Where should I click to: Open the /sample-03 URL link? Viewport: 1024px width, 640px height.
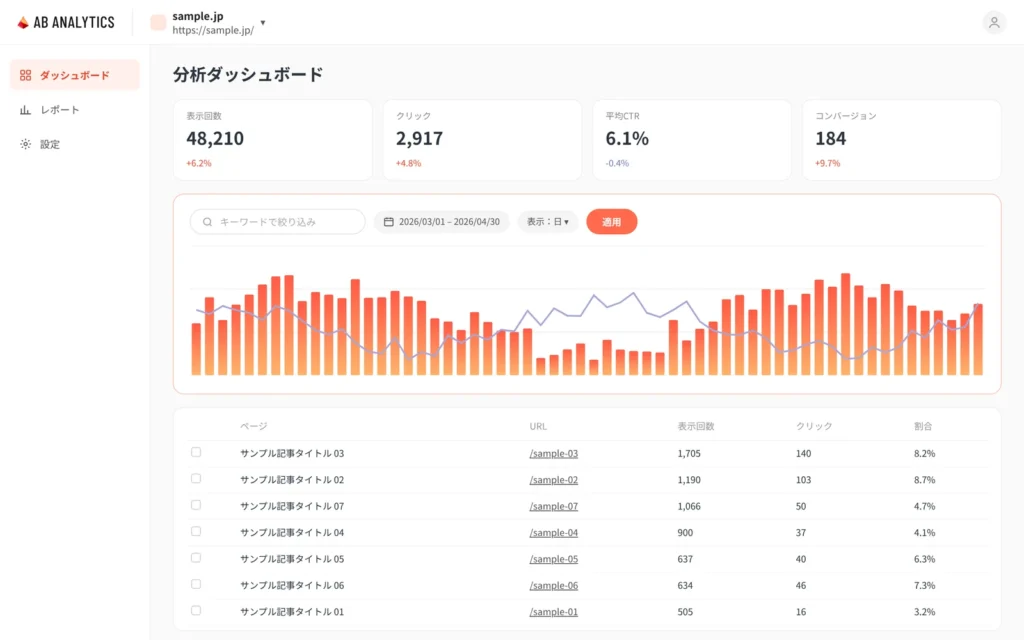coord(554,453)
